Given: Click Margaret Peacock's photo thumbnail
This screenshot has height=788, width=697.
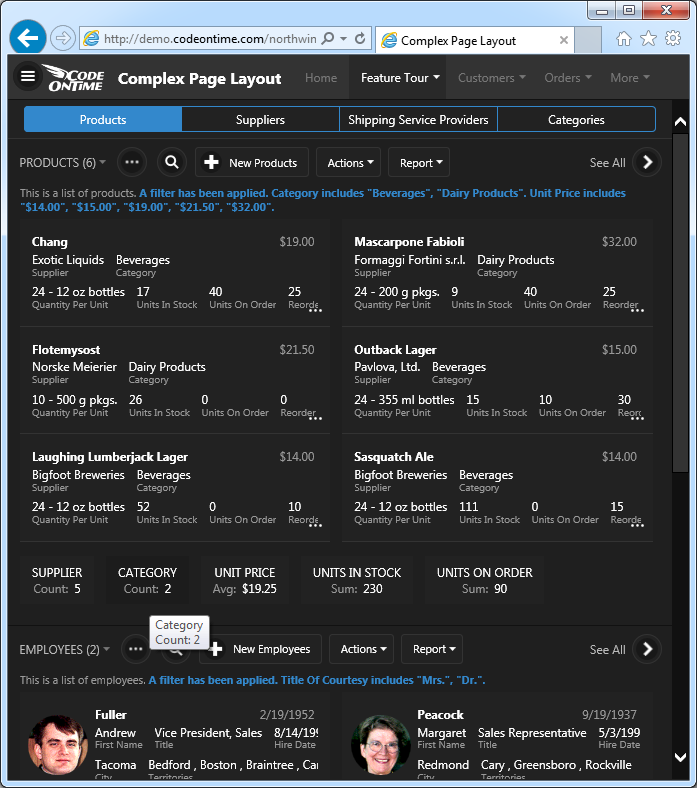Looking at the screenshot, I should 380,745.
